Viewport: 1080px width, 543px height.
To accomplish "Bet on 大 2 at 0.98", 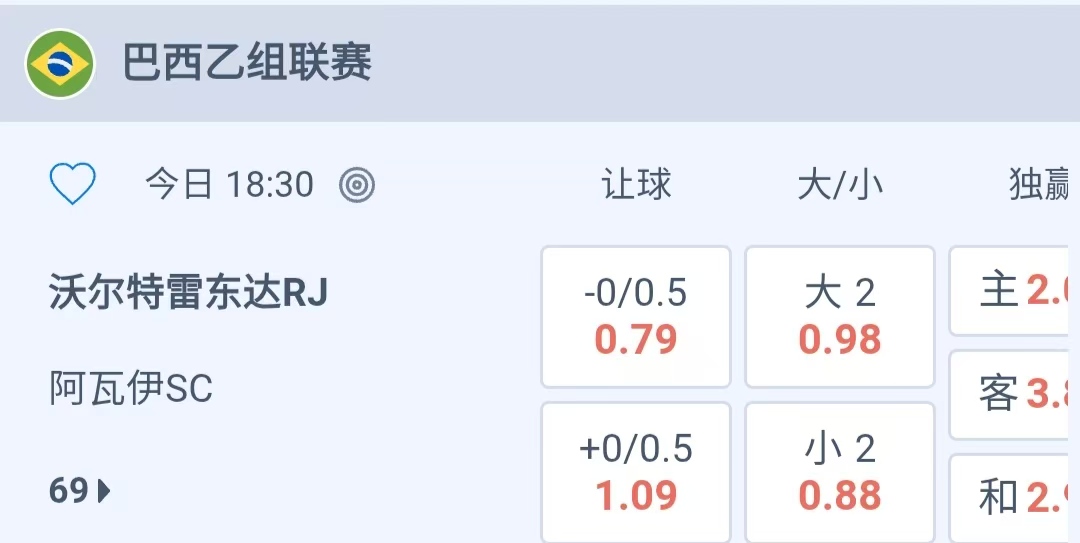I will (x=840, y=316).
